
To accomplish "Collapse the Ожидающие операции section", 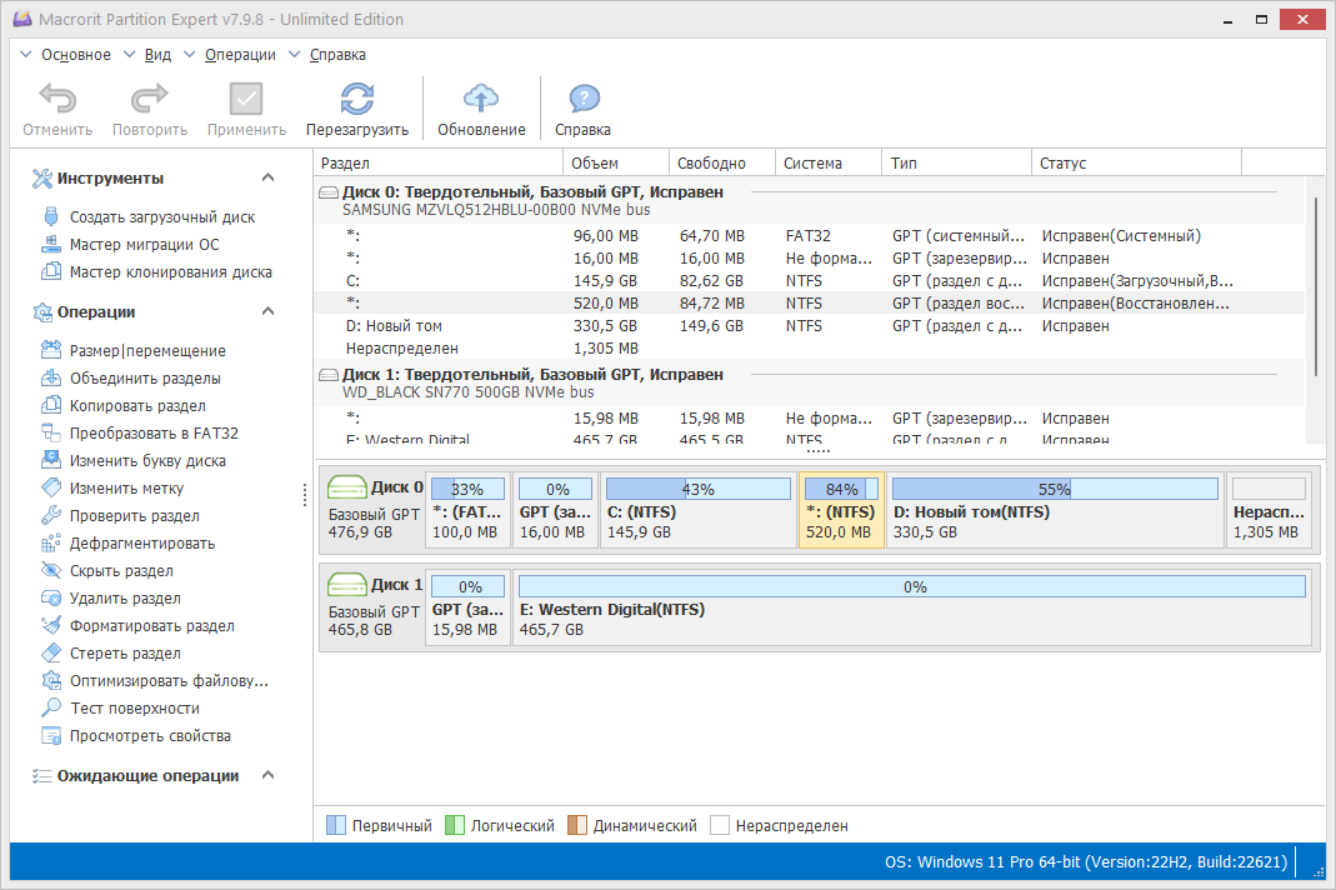I will 268,776.
